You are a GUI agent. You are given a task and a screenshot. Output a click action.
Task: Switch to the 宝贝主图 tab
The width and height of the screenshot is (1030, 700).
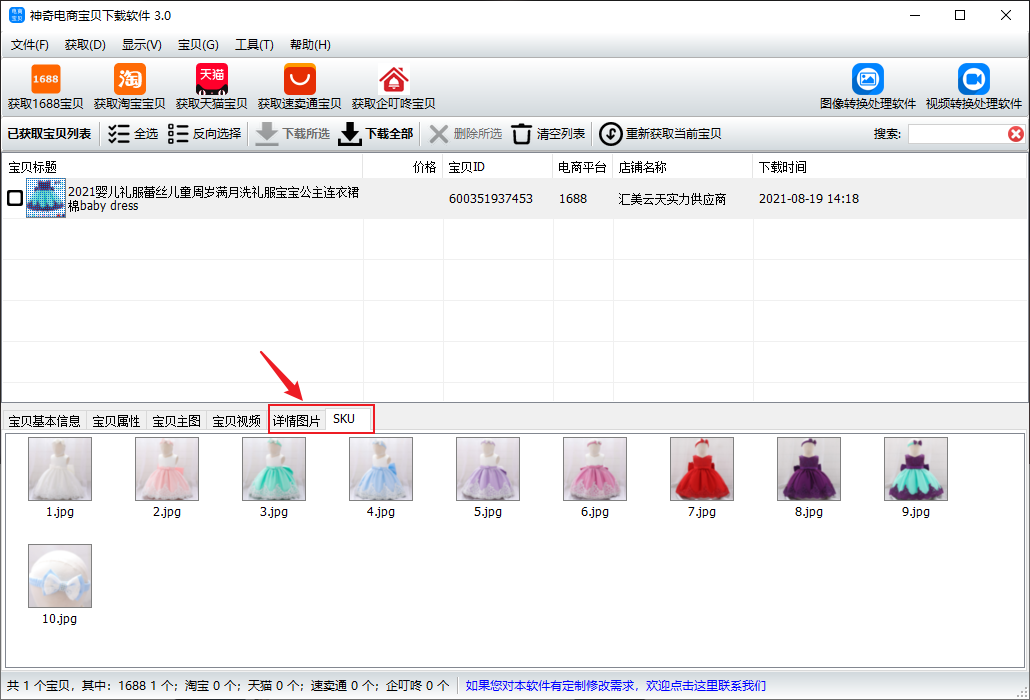(x=177, y=421)
